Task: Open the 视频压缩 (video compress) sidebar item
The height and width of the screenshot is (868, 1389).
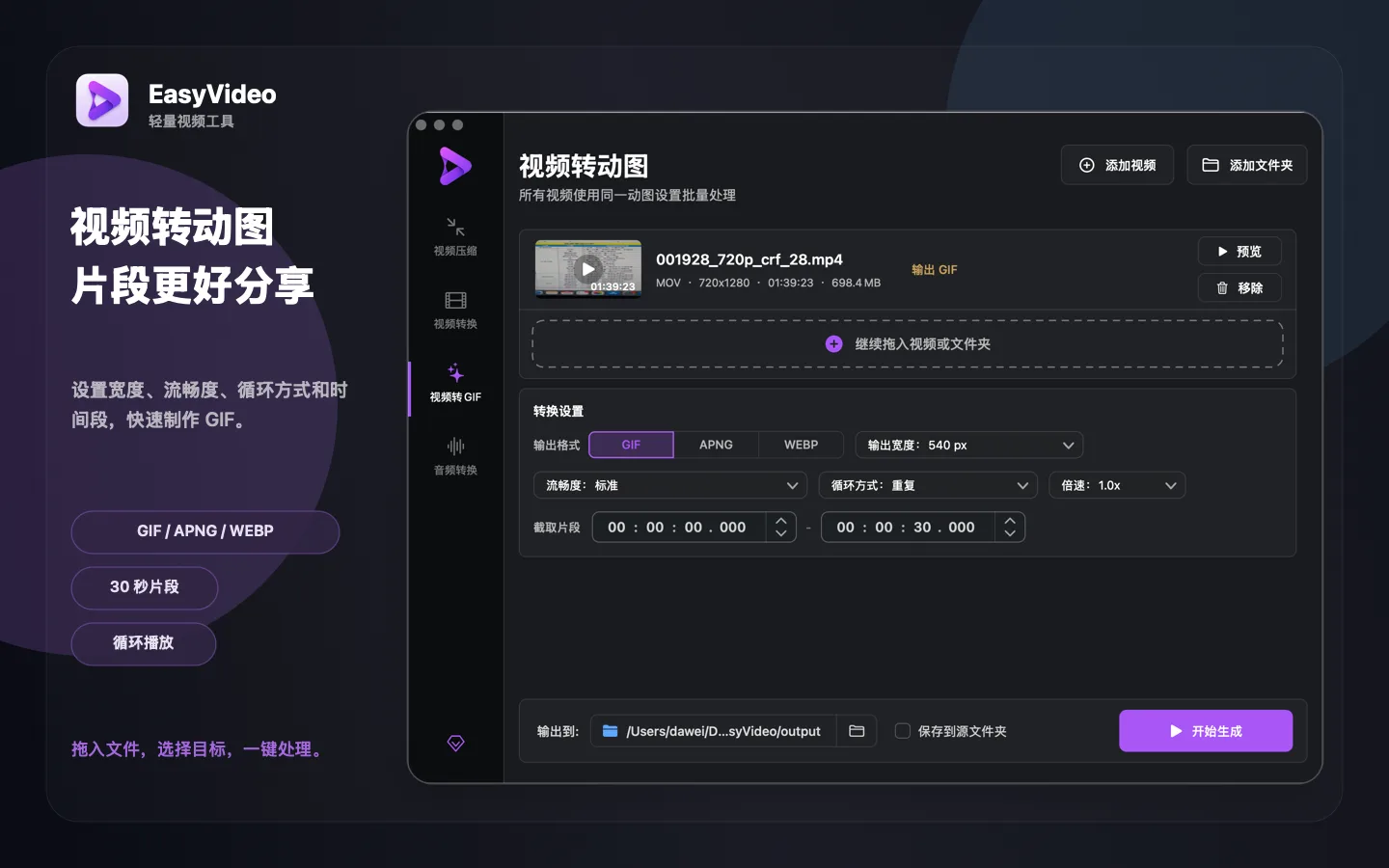Action: (x=455, y=237)
